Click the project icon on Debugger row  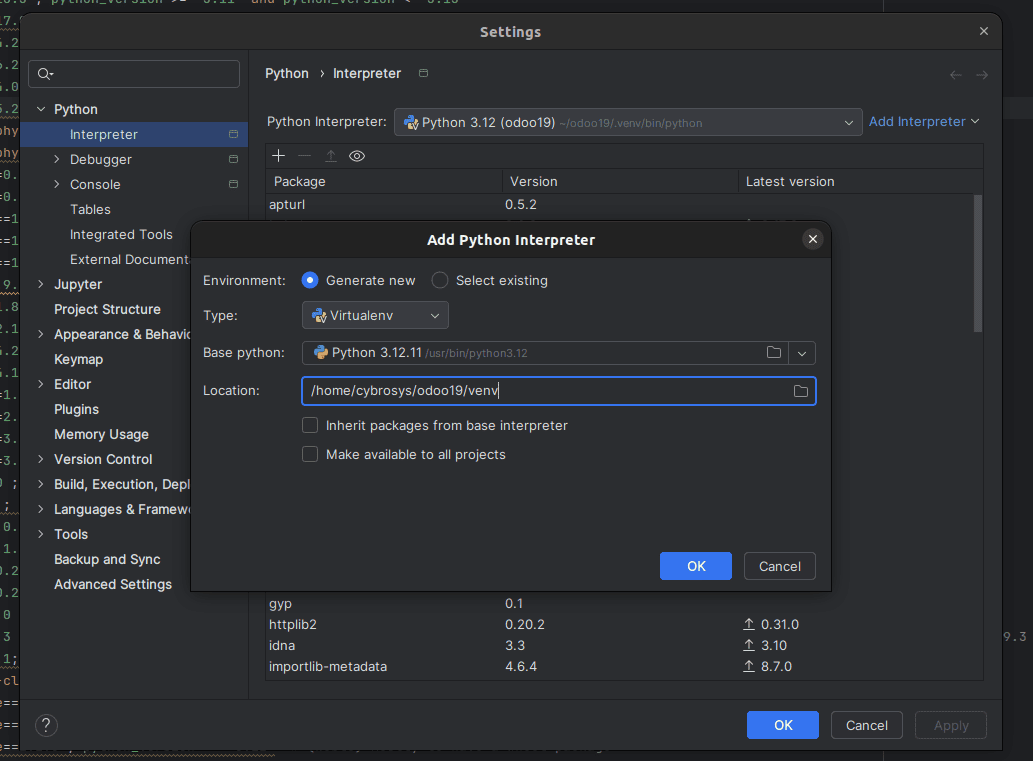(x=233, y=159)
